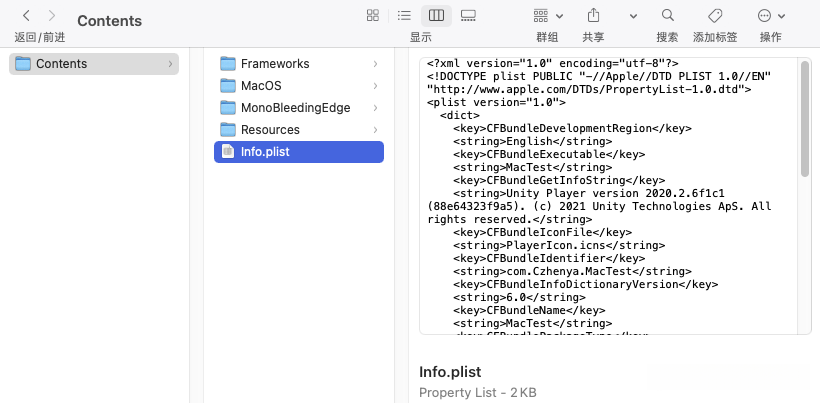The image size is (820, 403).
Task: Click the Share icon
Action: click(593, 16)
